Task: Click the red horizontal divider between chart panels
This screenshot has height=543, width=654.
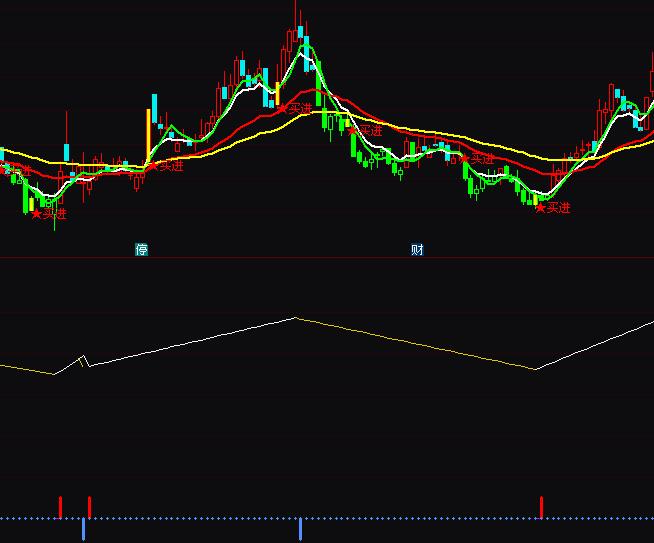Action: [x=327, y=258]
